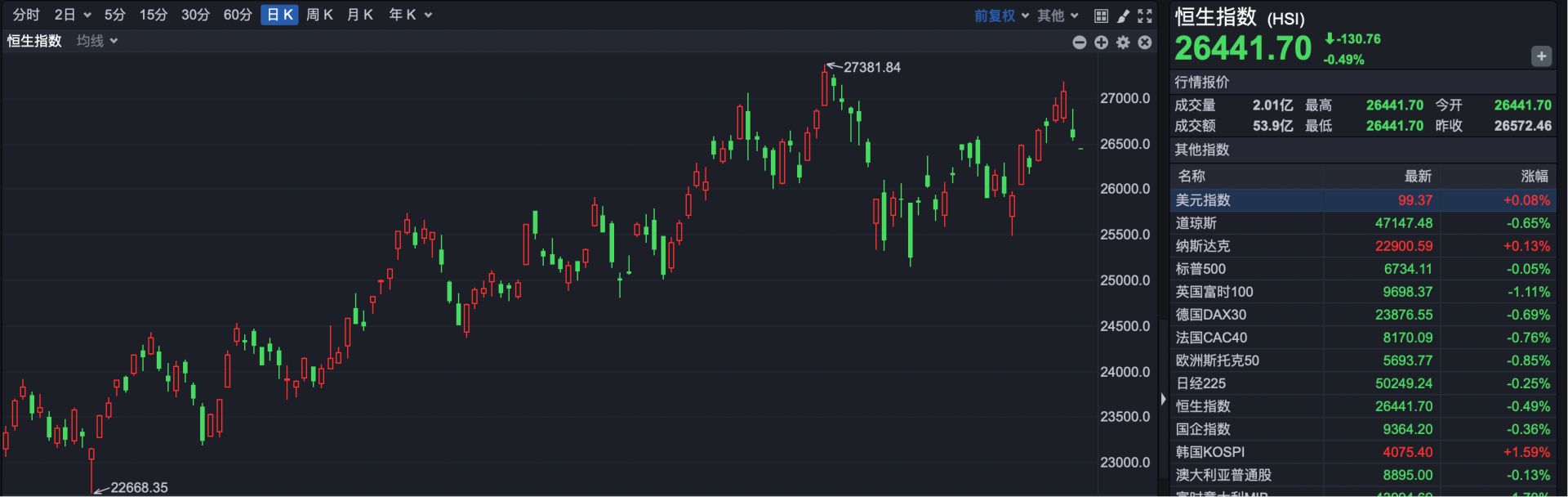Switch to the 周K weekly chart

(x=319, y=15)
